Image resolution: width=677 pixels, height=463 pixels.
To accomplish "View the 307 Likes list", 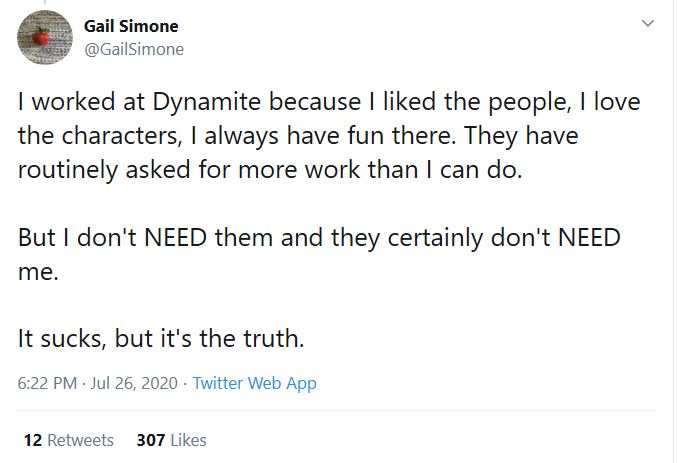I will click(x=171, y=440).
